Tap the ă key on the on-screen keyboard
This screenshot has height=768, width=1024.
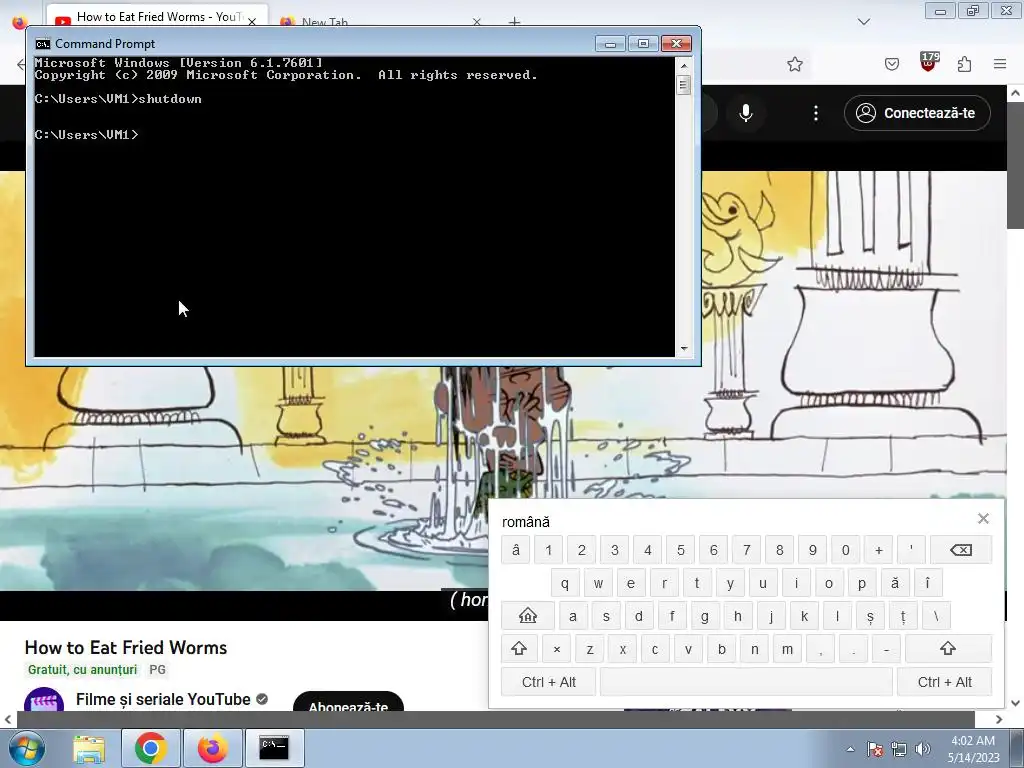click(895, 583)
